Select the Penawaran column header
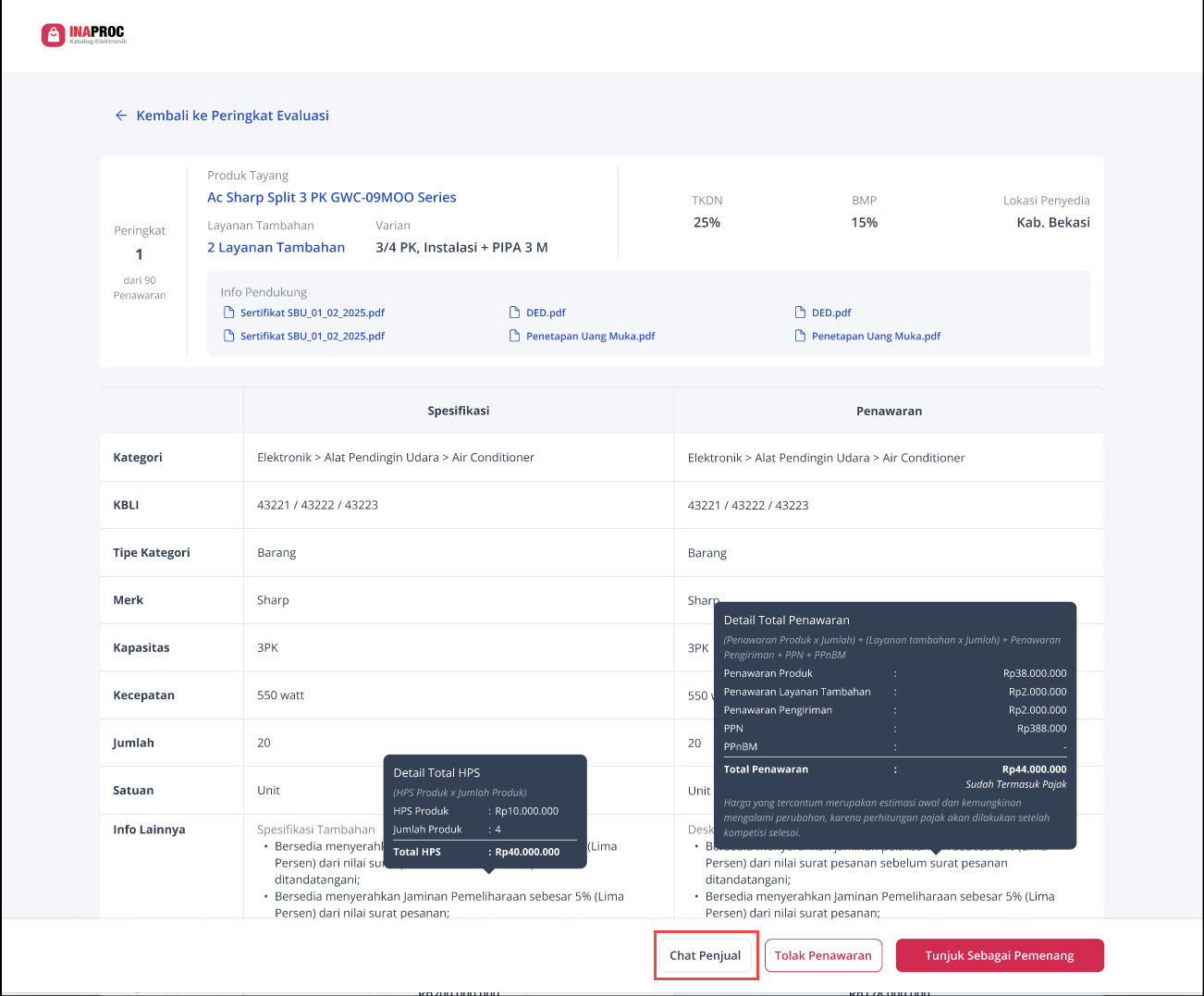Image resolution: width=1204 pixels, height=996 pixels. [x=889, y=411]
